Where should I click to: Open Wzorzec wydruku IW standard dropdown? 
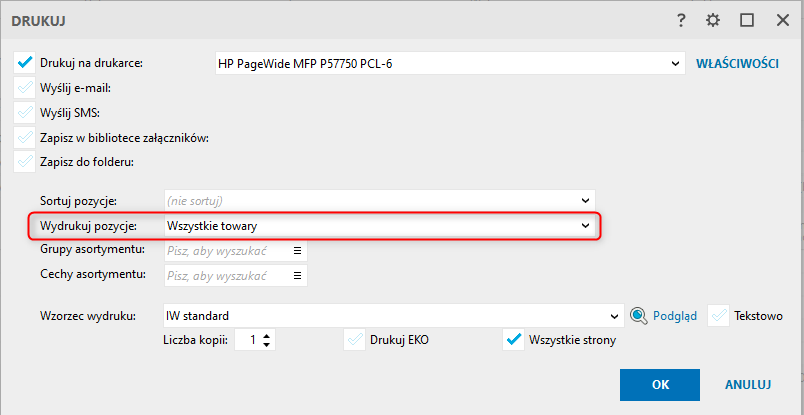[394, 316]
